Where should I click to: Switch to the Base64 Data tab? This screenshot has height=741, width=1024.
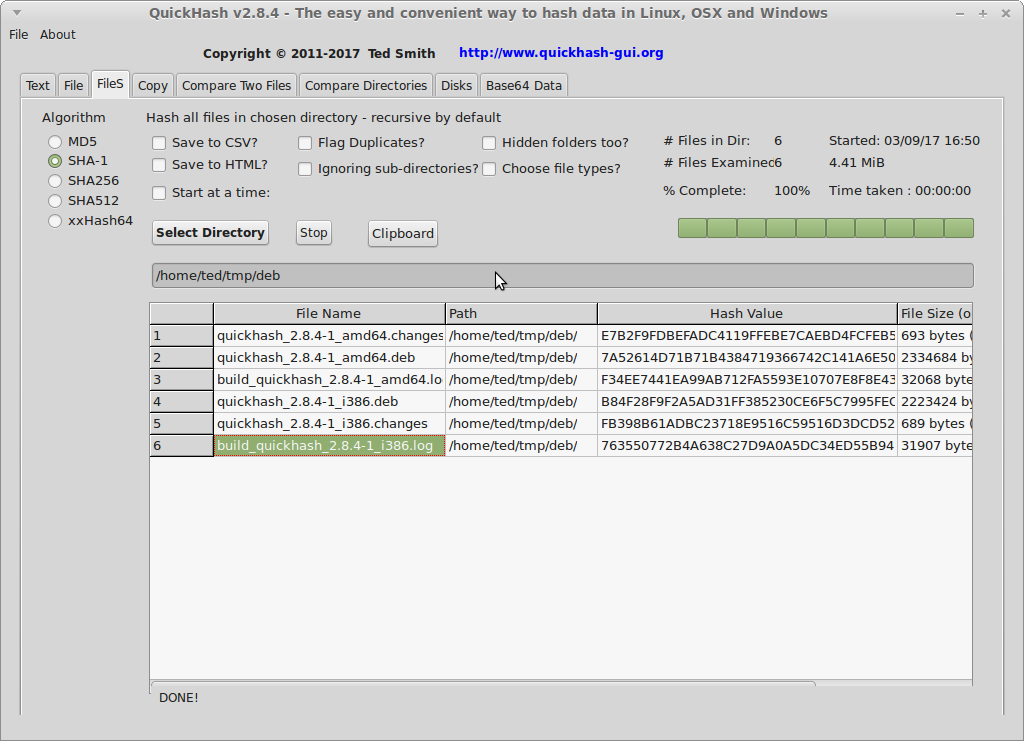524,85
